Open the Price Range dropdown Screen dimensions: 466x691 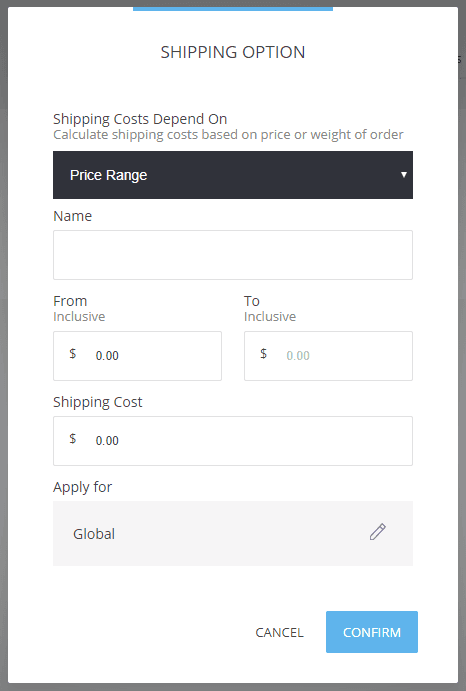[233, 175]
